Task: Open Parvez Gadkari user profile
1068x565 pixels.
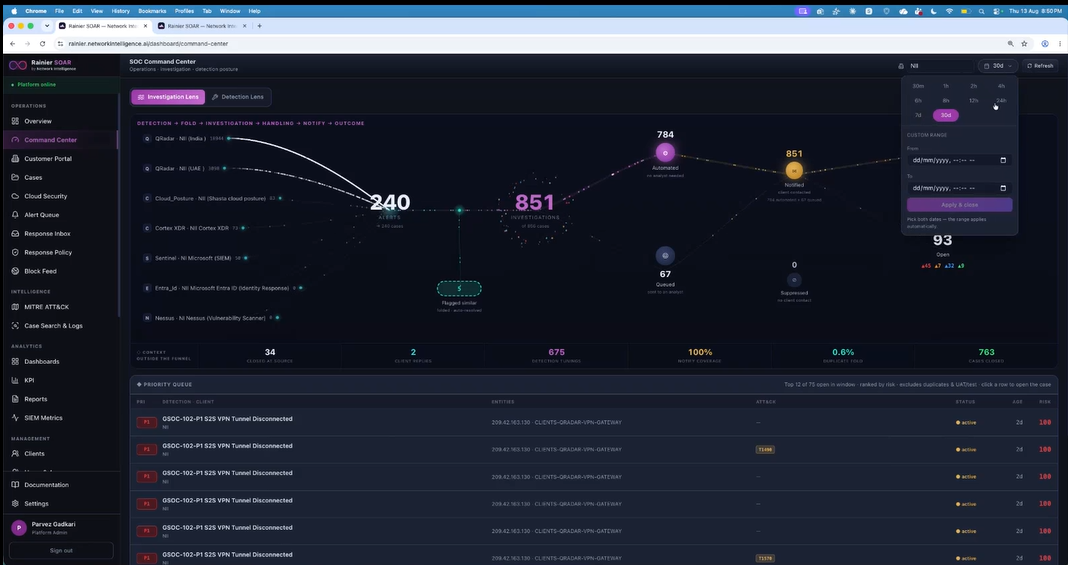Action: click(x=60, y=528)
